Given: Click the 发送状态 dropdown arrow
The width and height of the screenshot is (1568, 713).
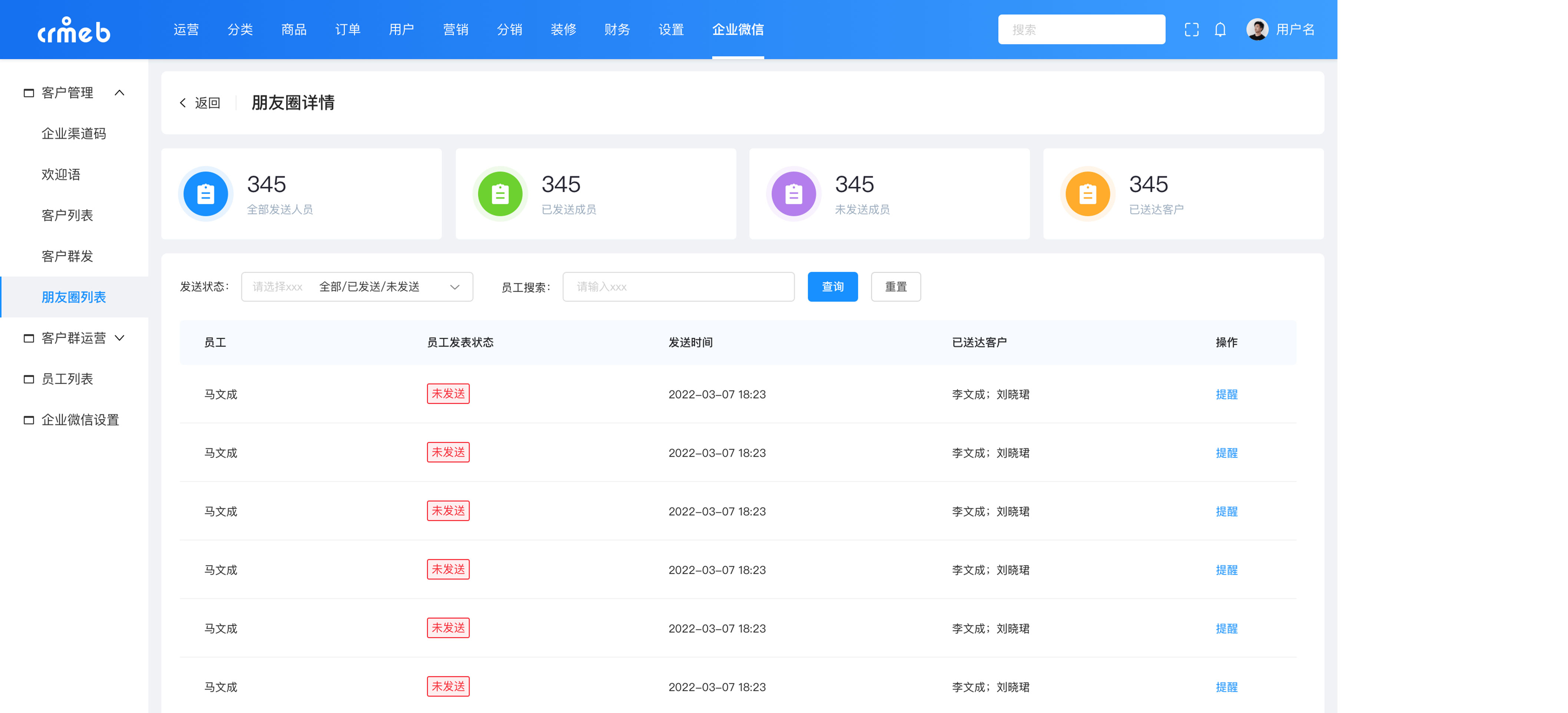Looking at the screenshot, I should click(454, 287).
